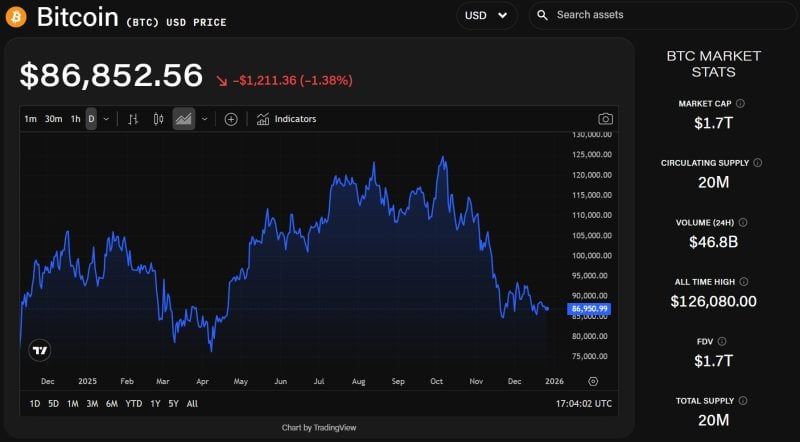Screen dimensions: 800x442
Task: Switch to the 1m interval
Action: click(x=30, y=119)
